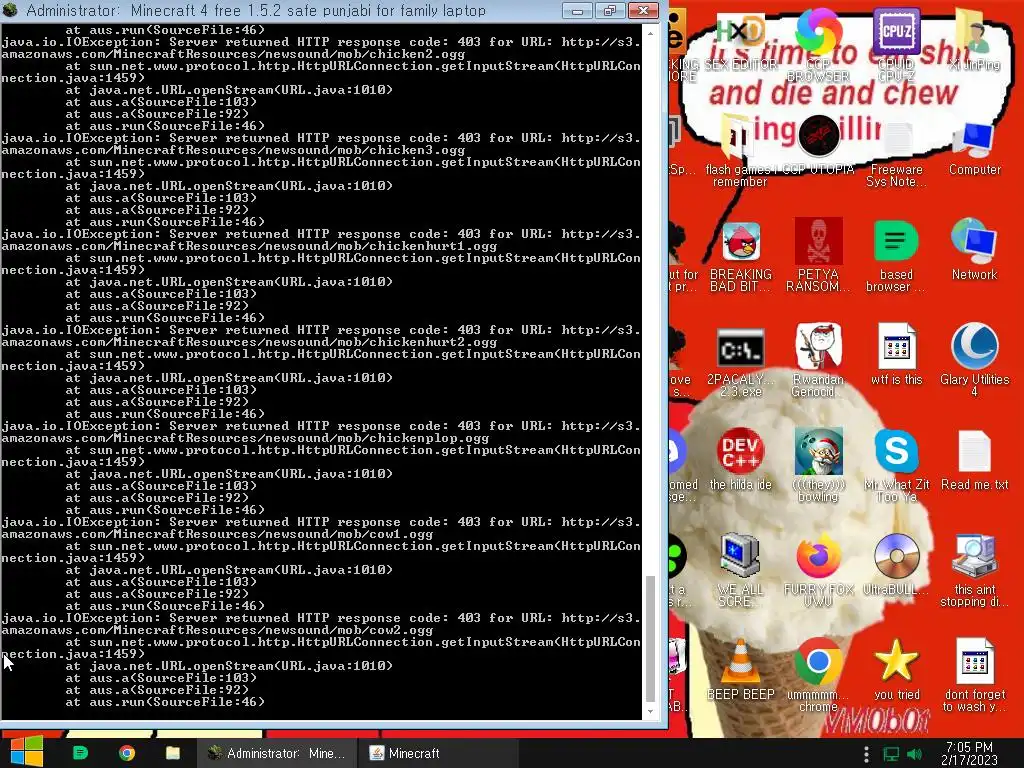Open the flash games I remember folder
1024x768 pixels.
(x=740, y=137)
